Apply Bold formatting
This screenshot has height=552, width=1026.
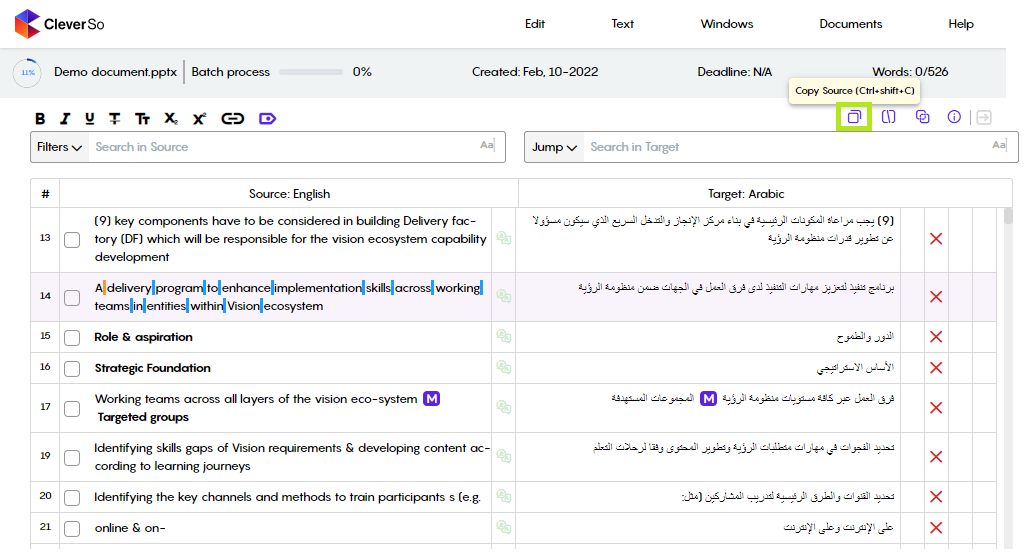pyautogui.click(x=40, y=118)
